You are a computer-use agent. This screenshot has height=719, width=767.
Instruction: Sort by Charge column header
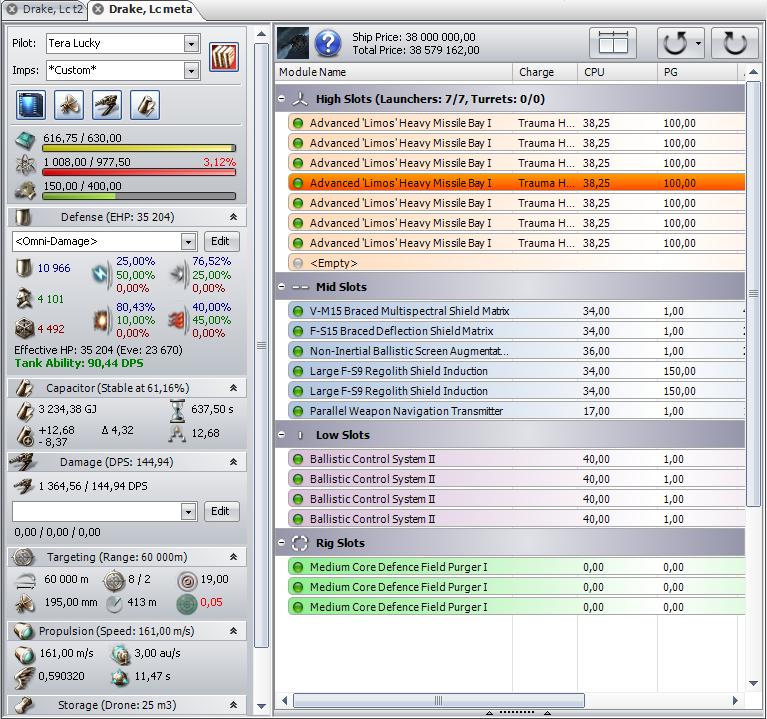point(545,72)
